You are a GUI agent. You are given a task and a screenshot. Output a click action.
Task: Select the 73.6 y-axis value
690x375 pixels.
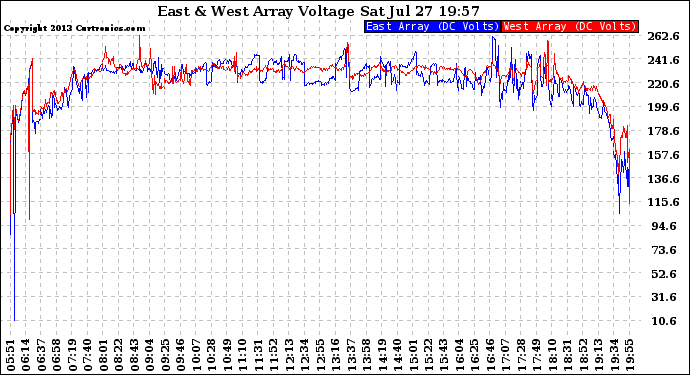pos(664,250)
